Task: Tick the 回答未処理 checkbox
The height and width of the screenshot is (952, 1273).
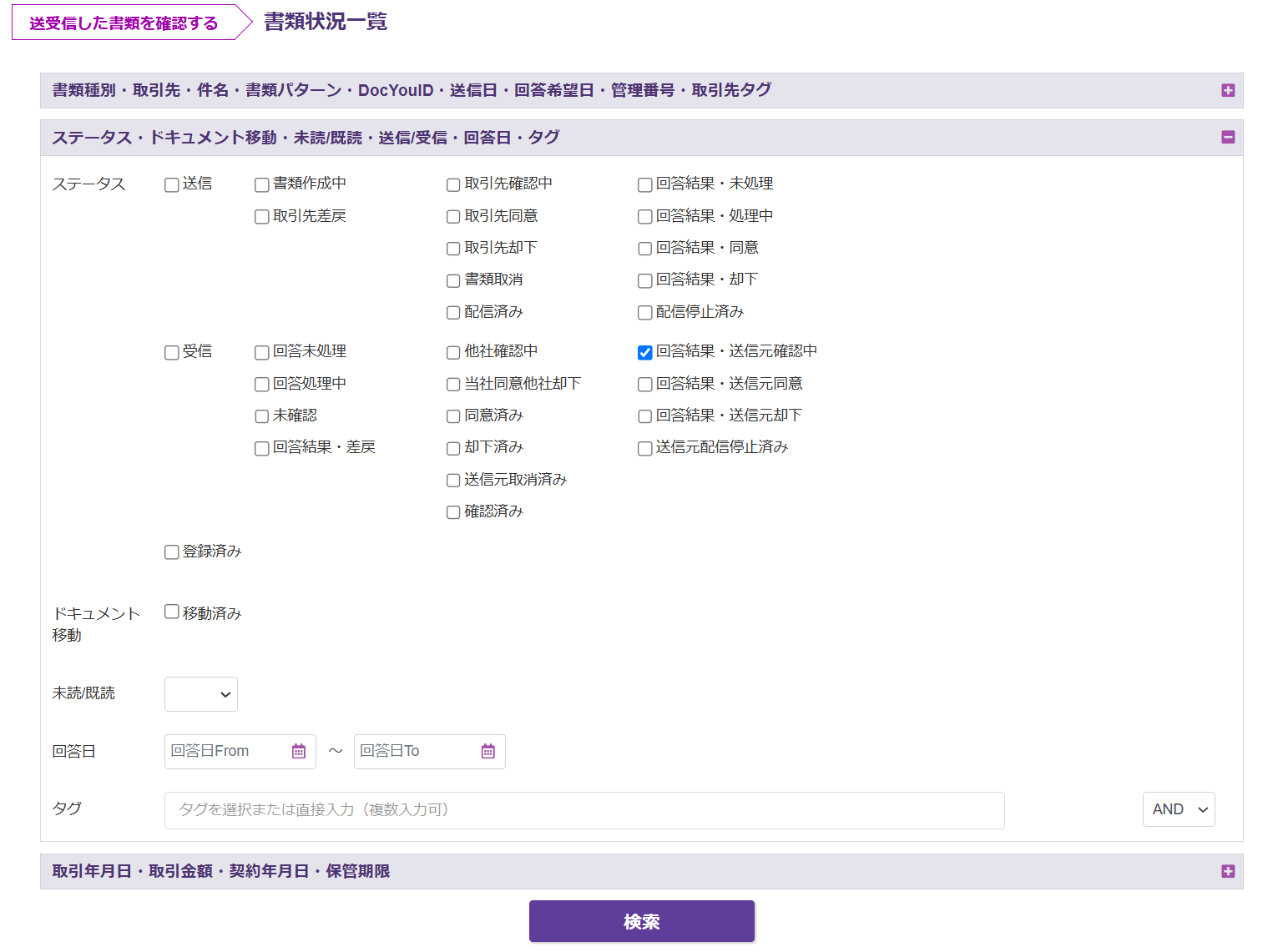Action: click(262, 352)
